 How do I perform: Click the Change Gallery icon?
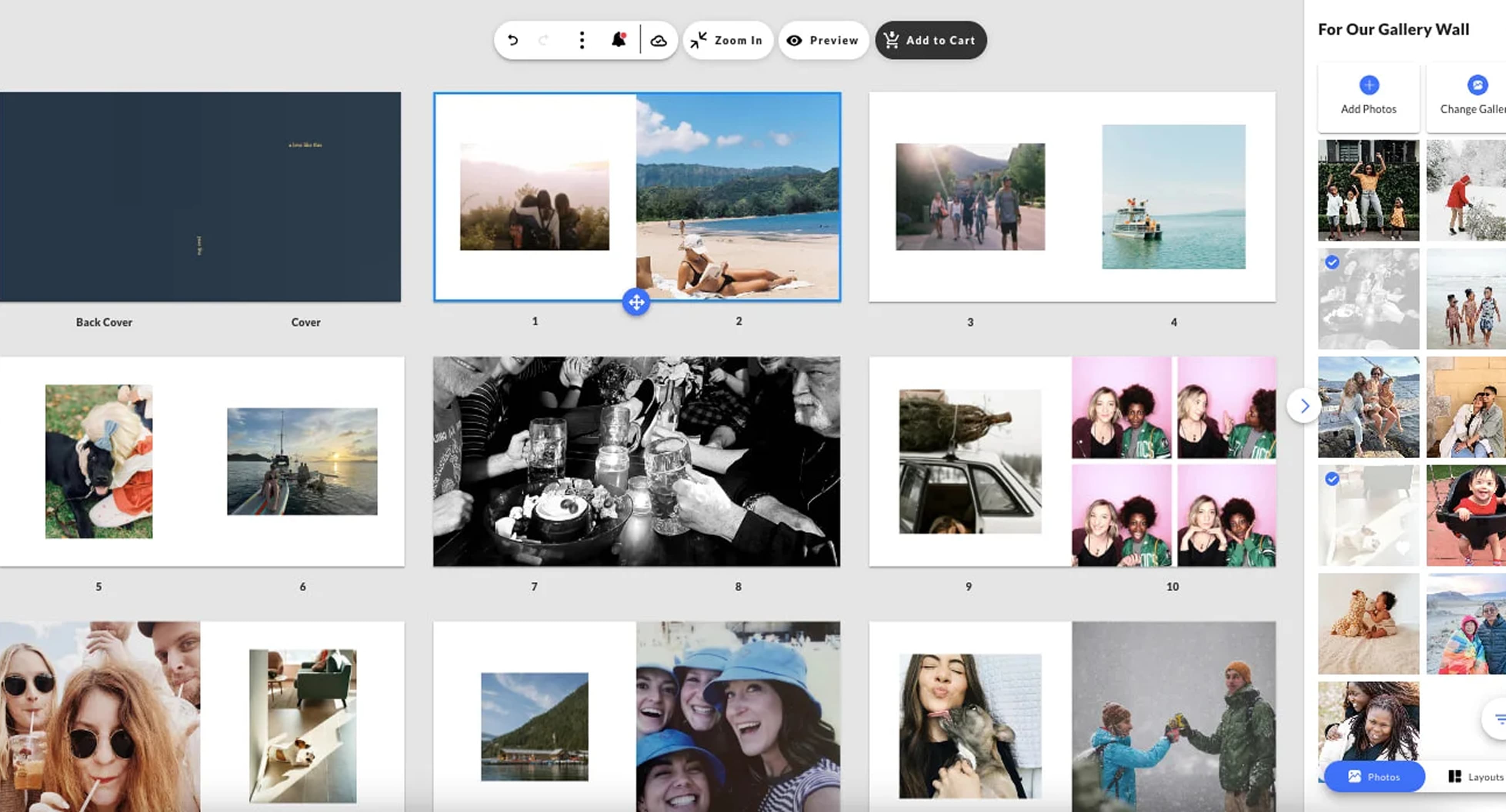click(x=1477, y=85)
